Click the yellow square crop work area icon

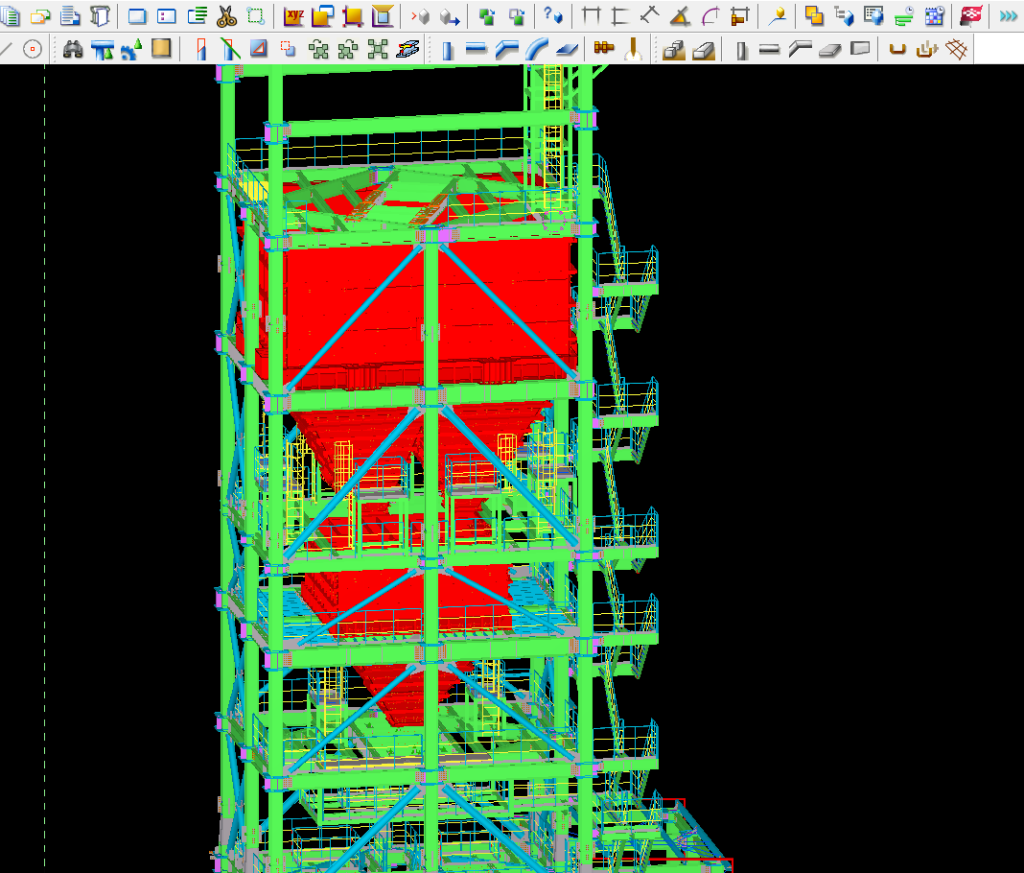353,16
